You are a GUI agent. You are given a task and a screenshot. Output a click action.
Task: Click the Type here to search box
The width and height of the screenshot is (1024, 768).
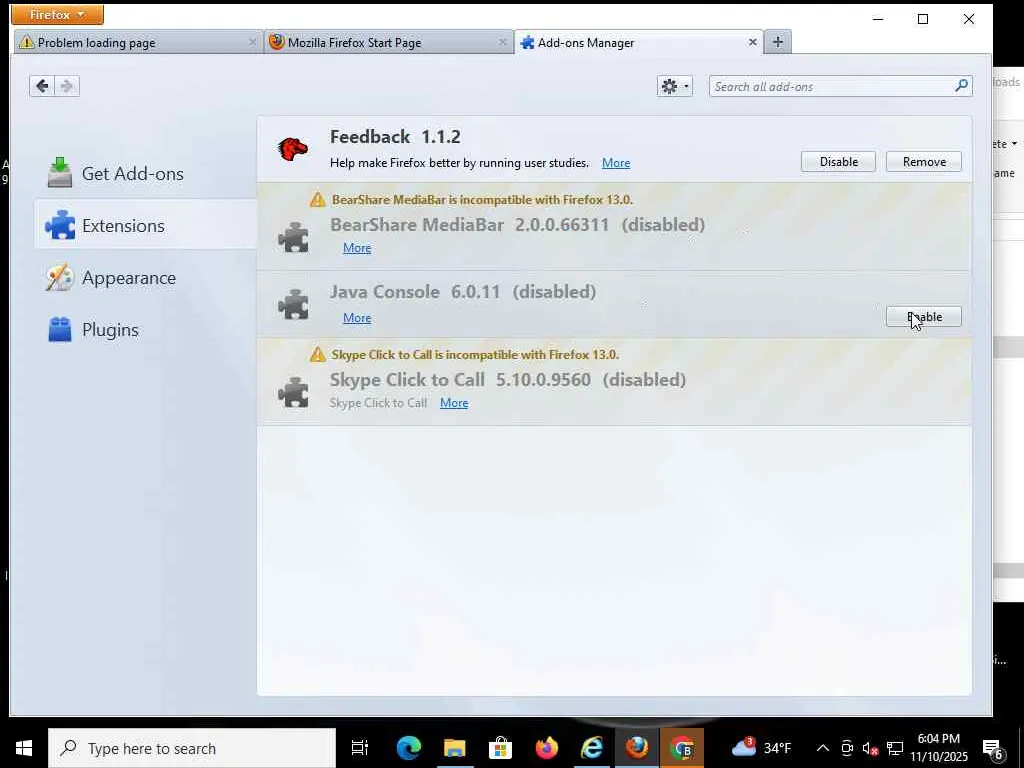click(192, 748)
